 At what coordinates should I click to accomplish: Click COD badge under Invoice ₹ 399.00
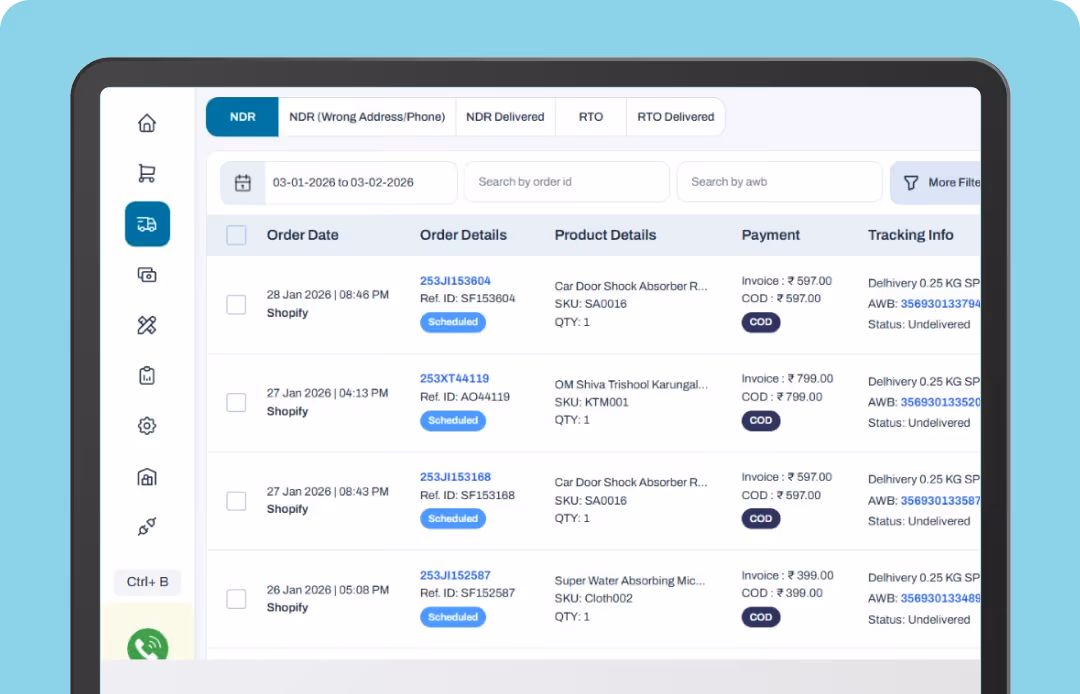(760, 617)
